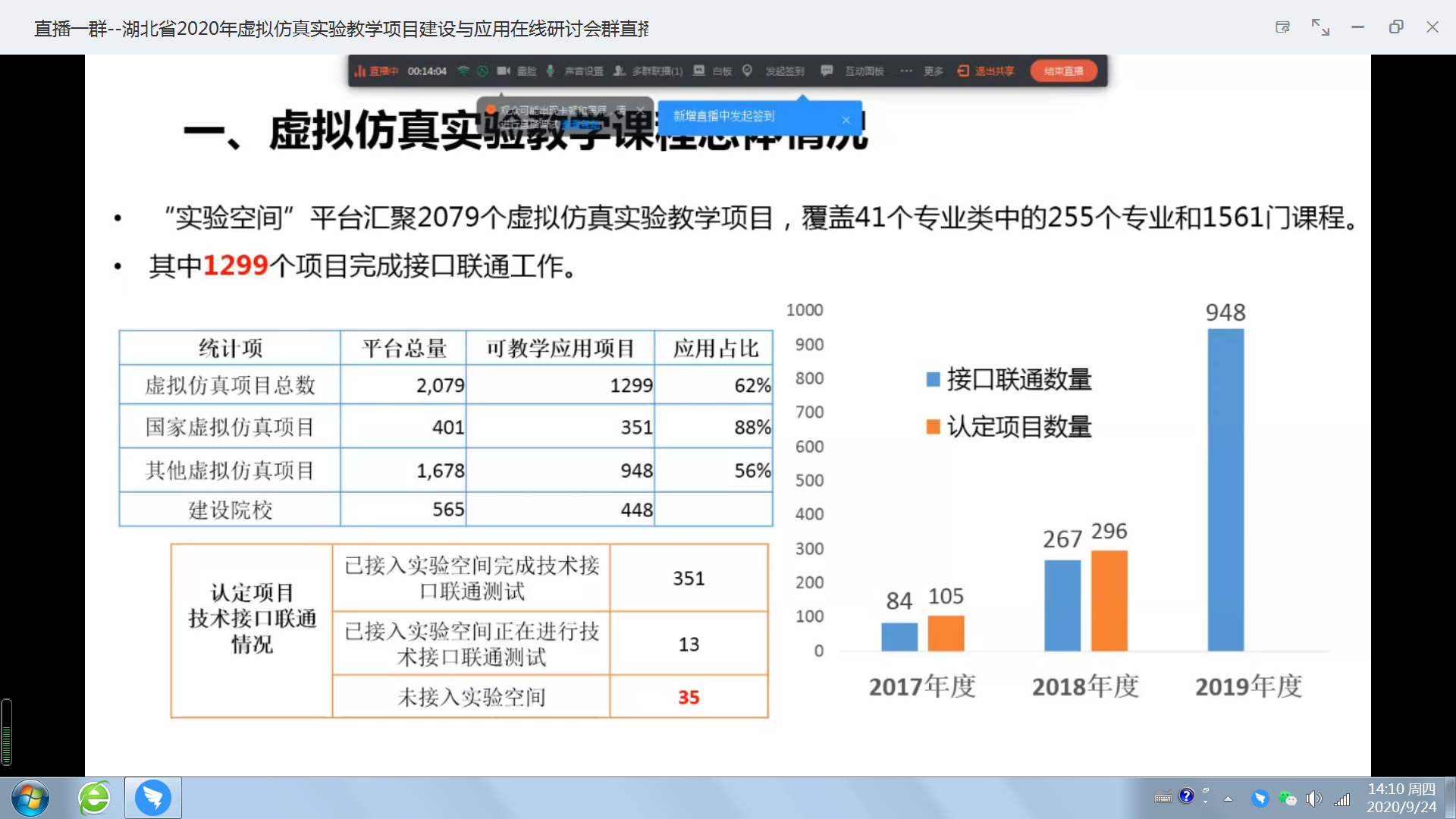
Task: Show hidden system tray icons
Action: [x=1228, y=799]
